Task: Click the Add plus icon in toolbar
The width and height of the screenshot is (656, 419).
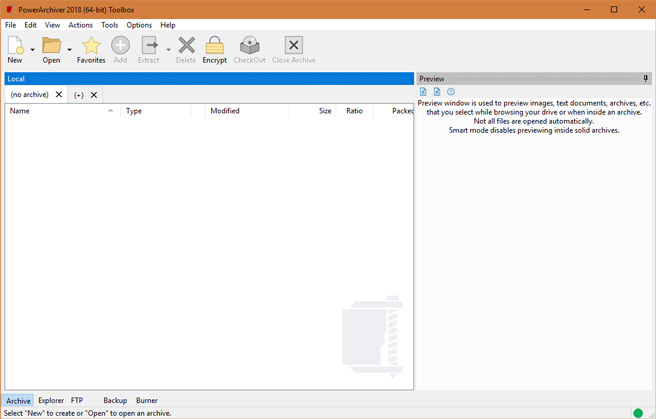Action: (120, 46)
